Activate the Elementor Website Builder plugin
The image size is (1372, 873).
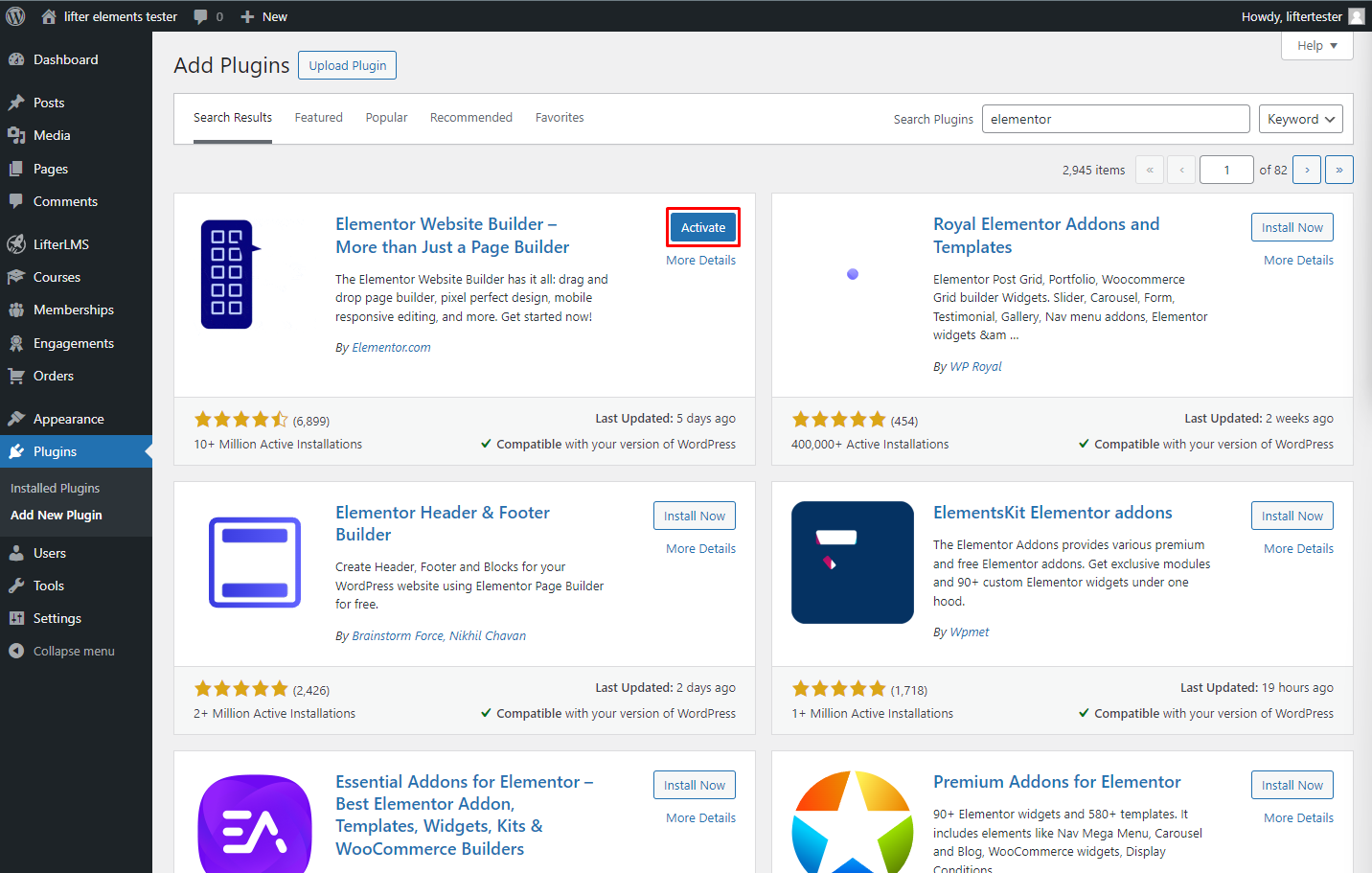[x=702, y=227]
